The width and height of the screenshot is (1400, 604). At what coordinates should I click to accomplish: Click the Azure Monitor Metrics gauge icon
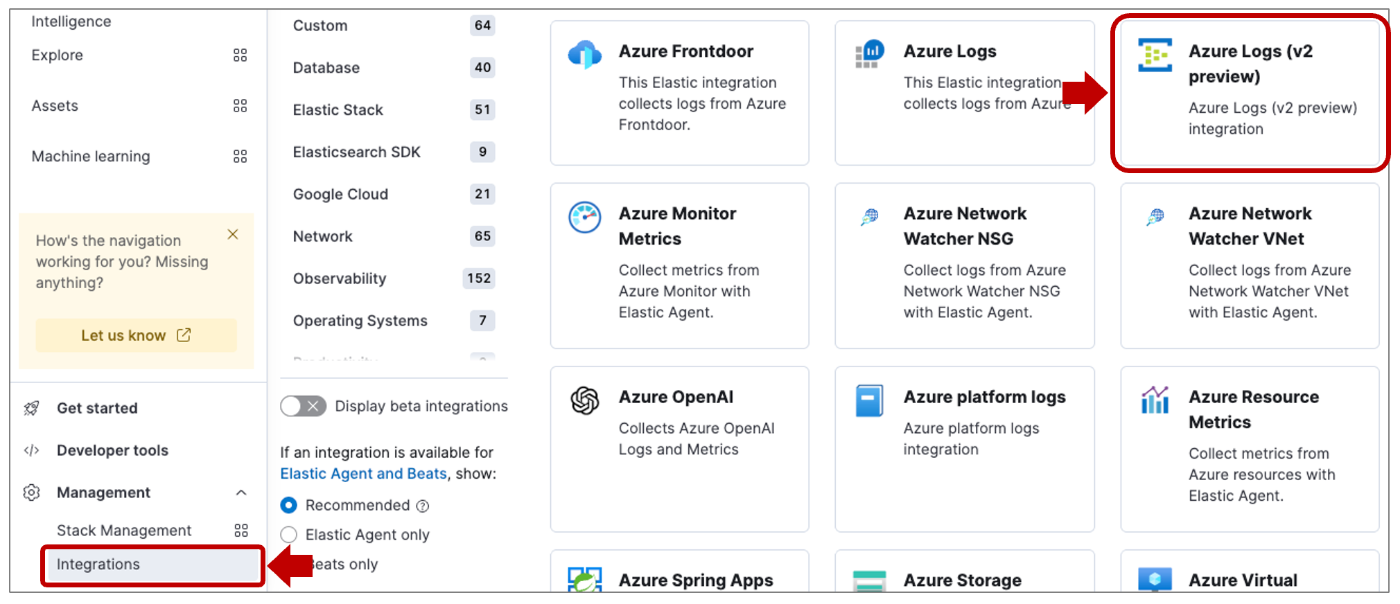pos(585,217)
